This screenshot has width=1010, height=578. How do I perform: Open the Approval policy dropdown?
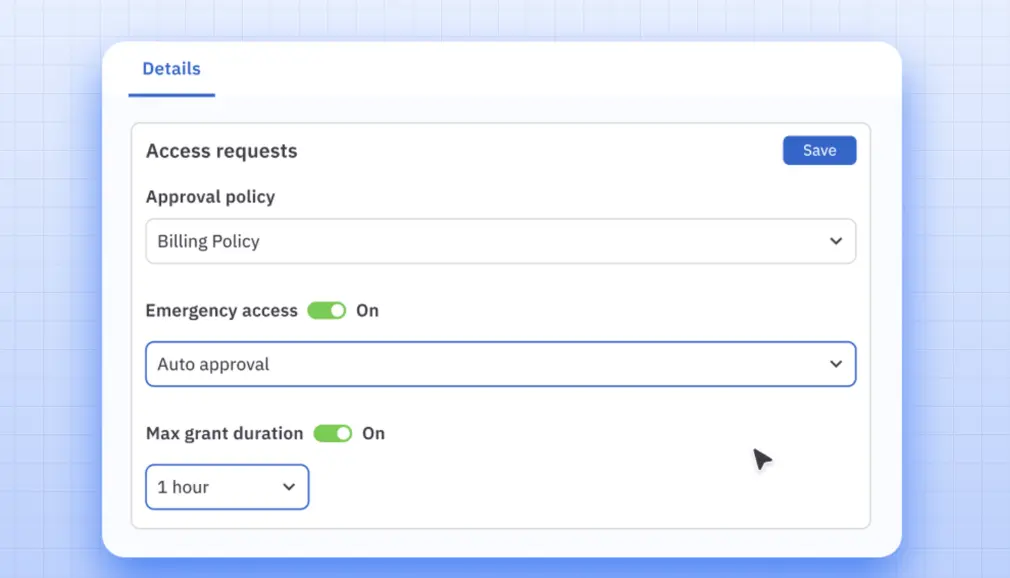coord(500,241)
